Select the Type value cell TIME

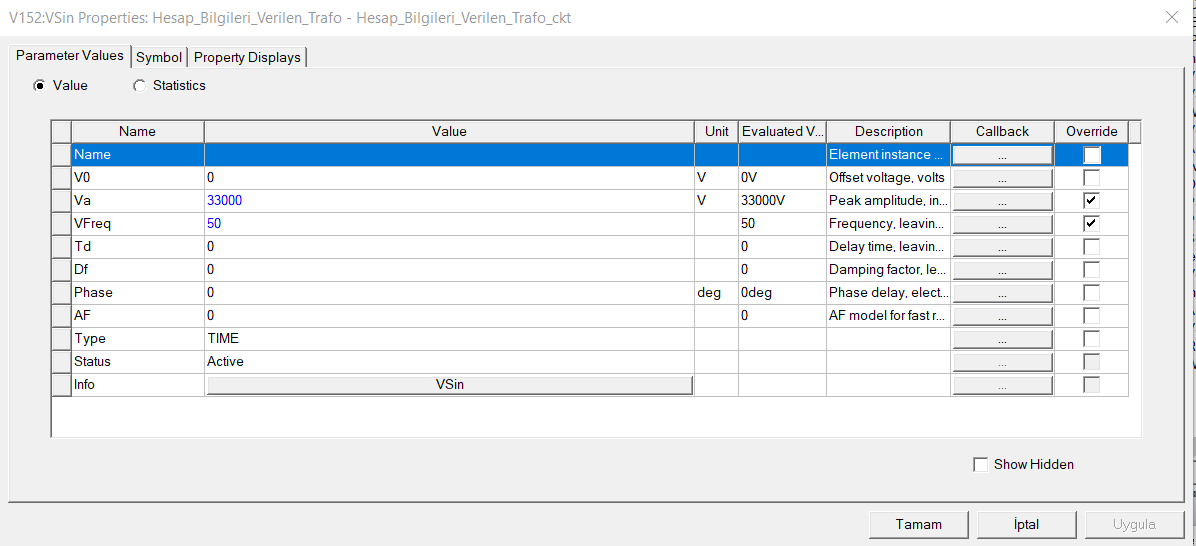449,339
